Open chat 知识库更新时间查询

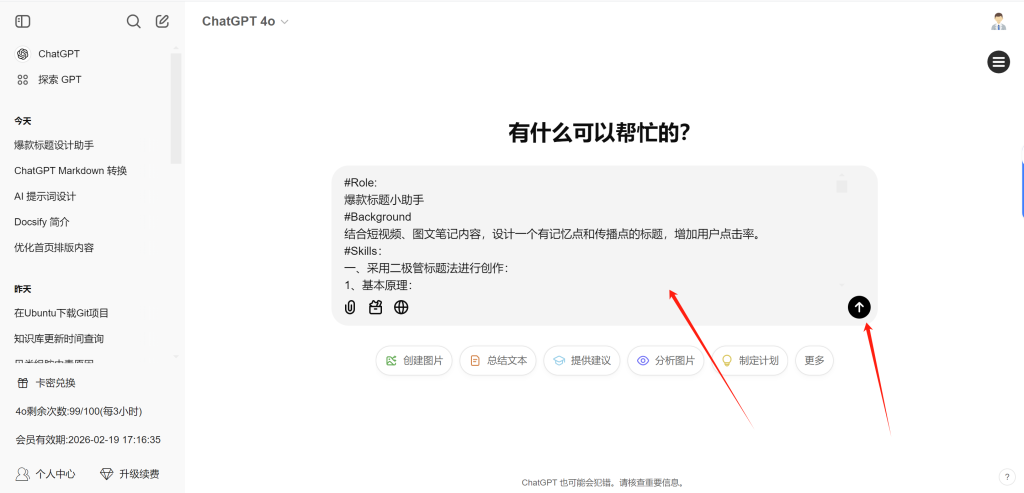click(59, 339)
